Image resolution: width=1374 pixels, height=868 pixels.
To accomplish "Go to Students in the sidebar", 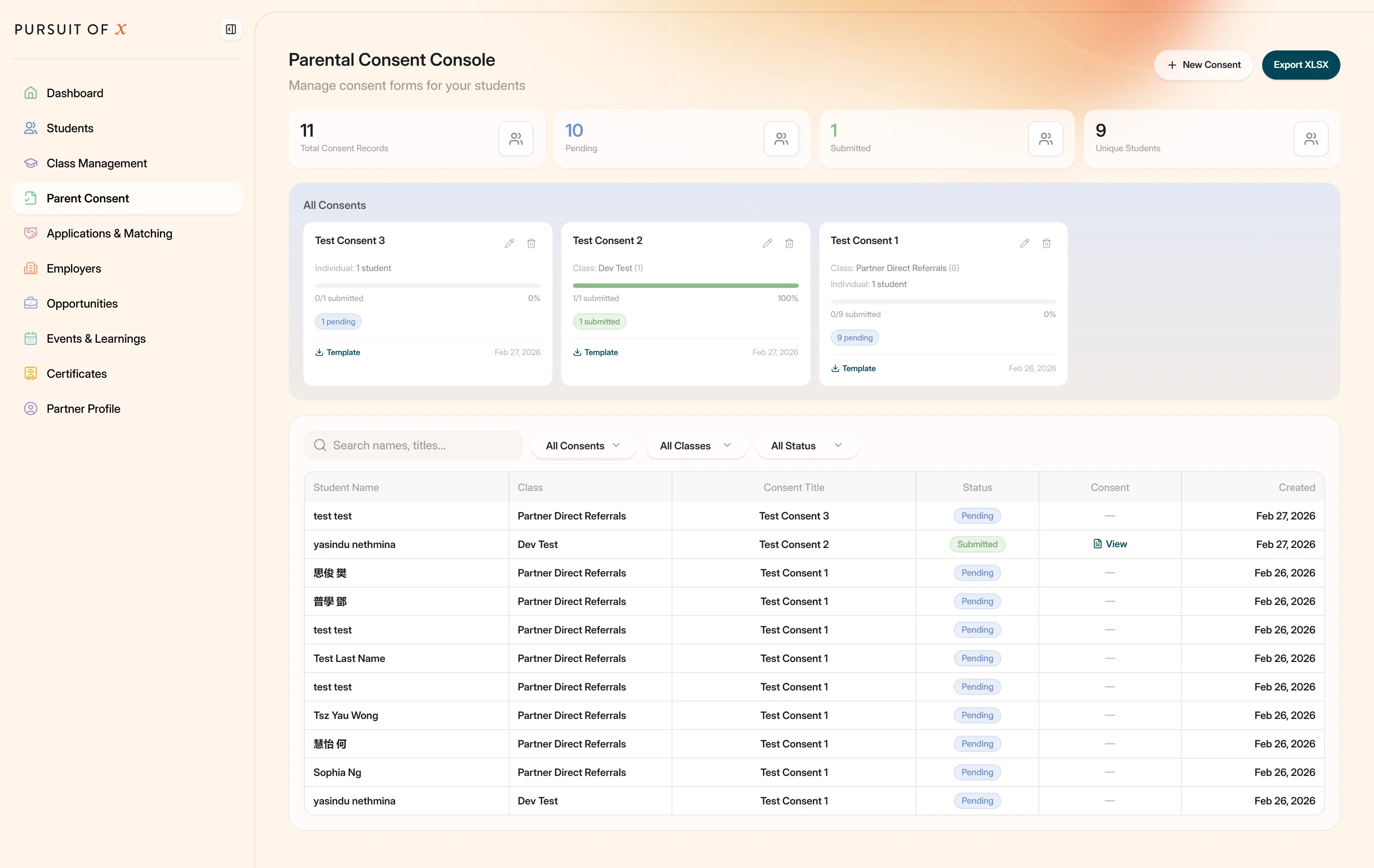I will (127, 128).
